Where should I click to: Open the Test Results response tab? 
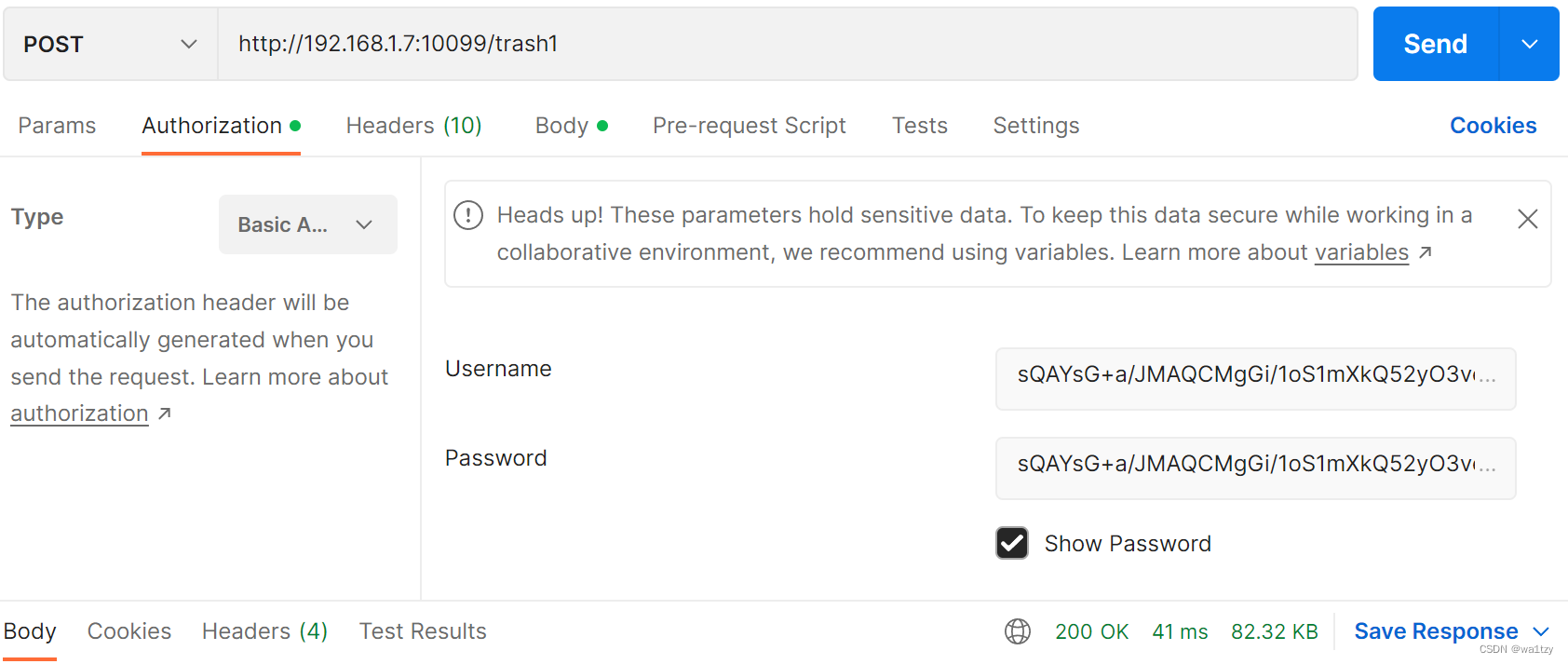coord(423,631)
